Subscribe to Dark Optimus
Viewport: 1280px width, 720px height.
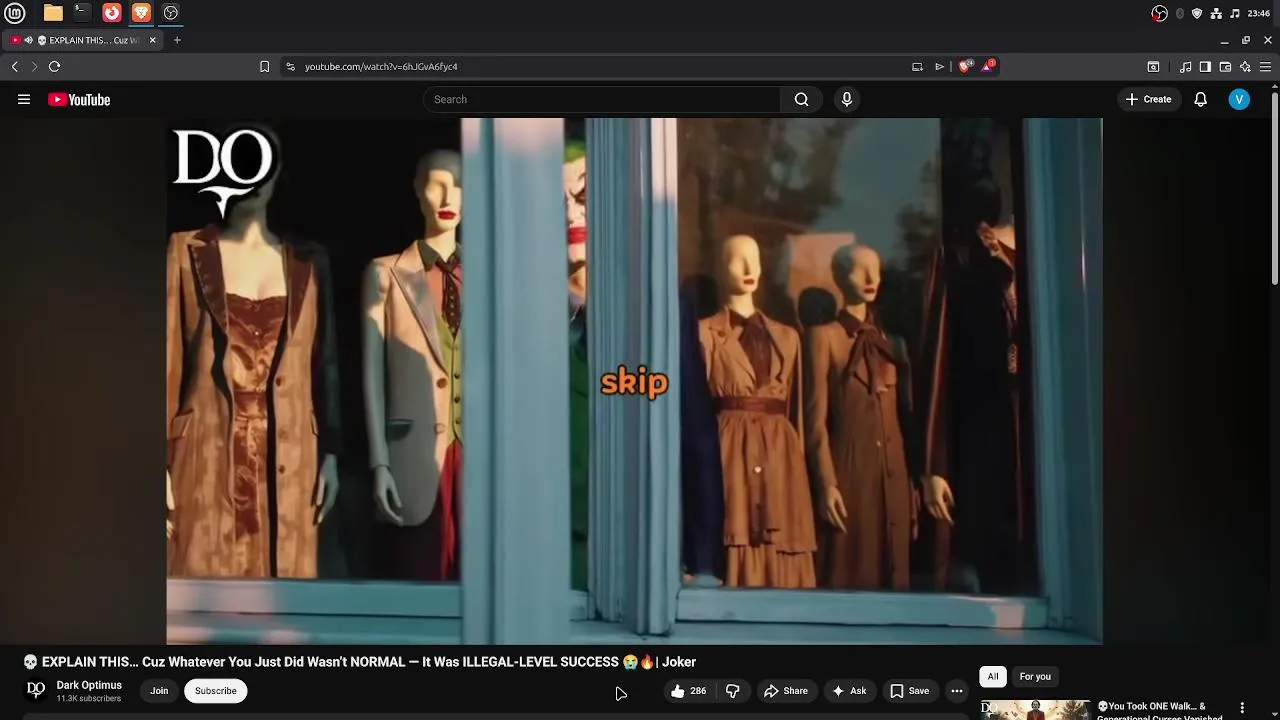pos(216,691)
